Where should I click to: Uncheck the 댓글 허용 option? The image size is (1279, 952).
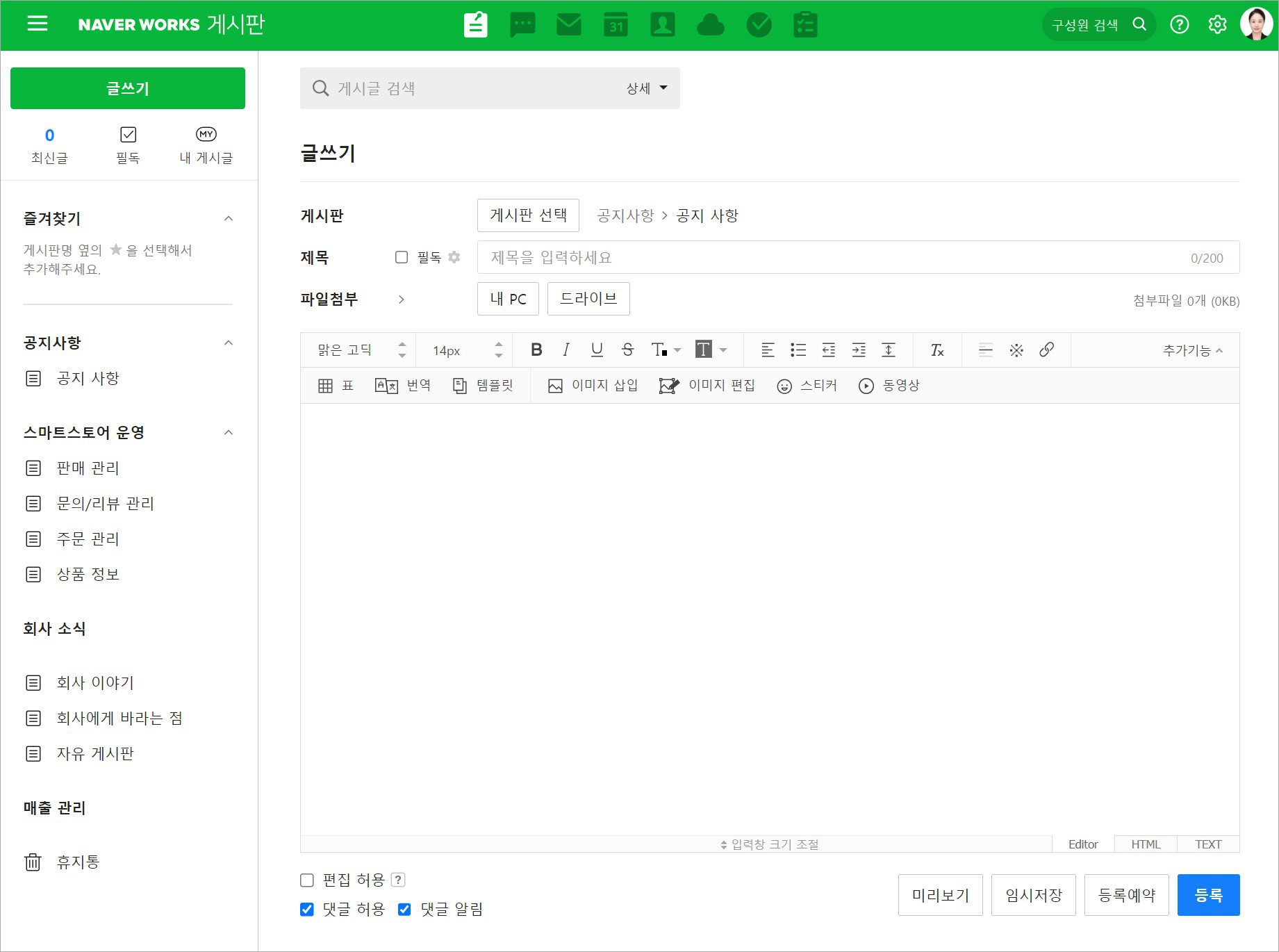click(x=306, y=908)
